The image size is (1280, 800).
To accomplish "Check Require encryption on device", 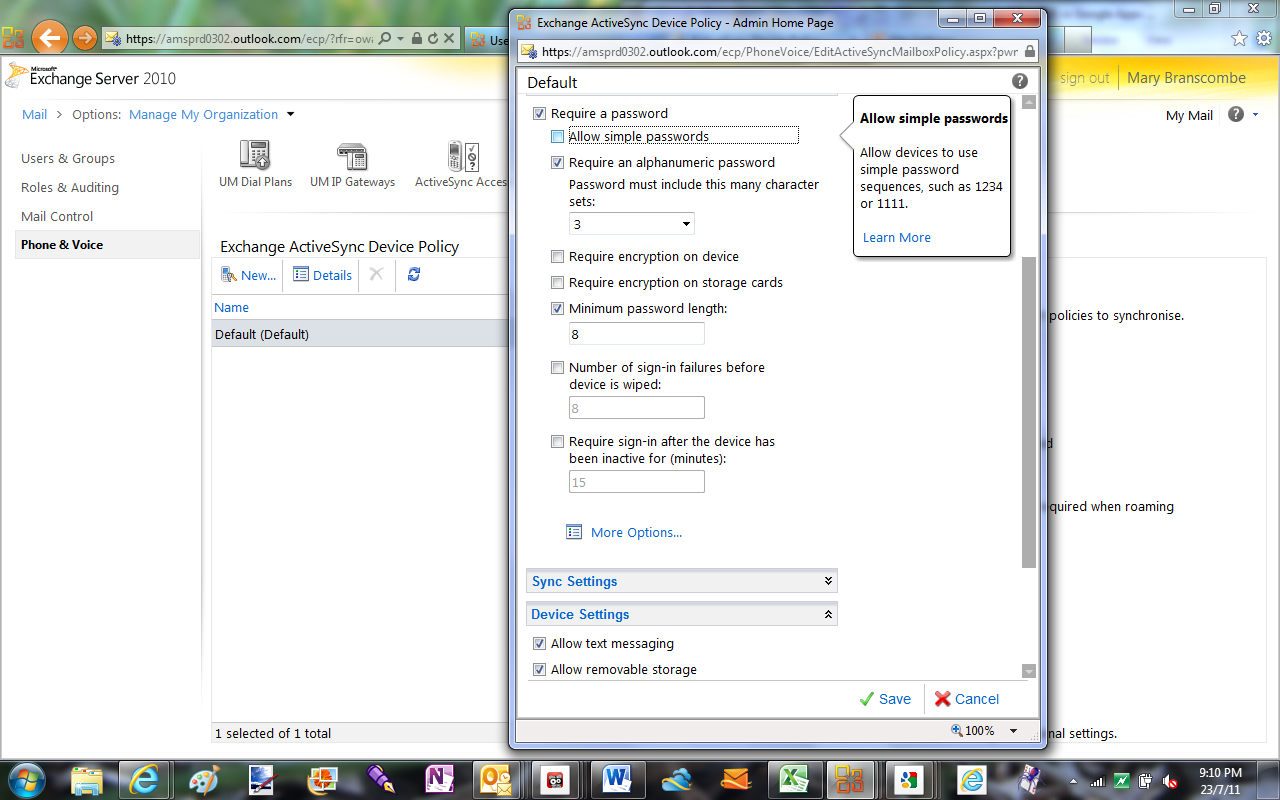I will coord(557,257).
